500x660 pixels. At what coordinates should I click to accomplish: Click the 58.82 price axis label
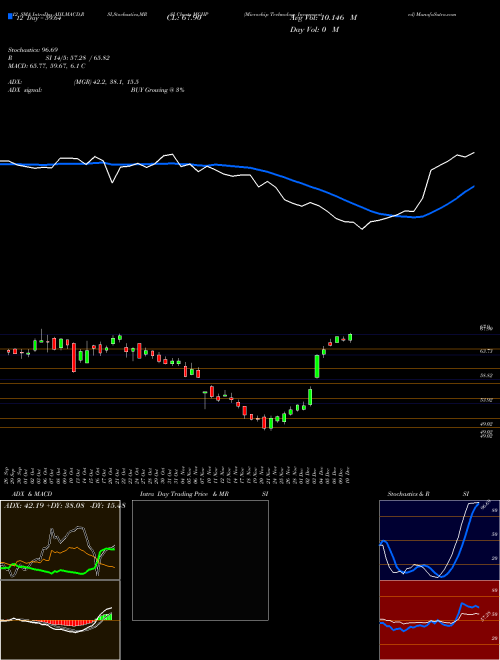coord(486,375)
